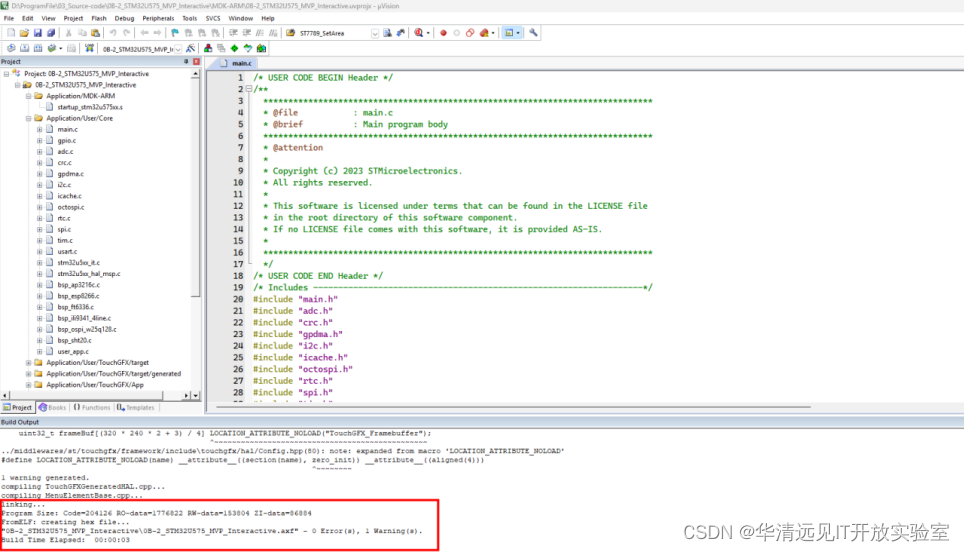Switch to the Templates panel tab

136,408
